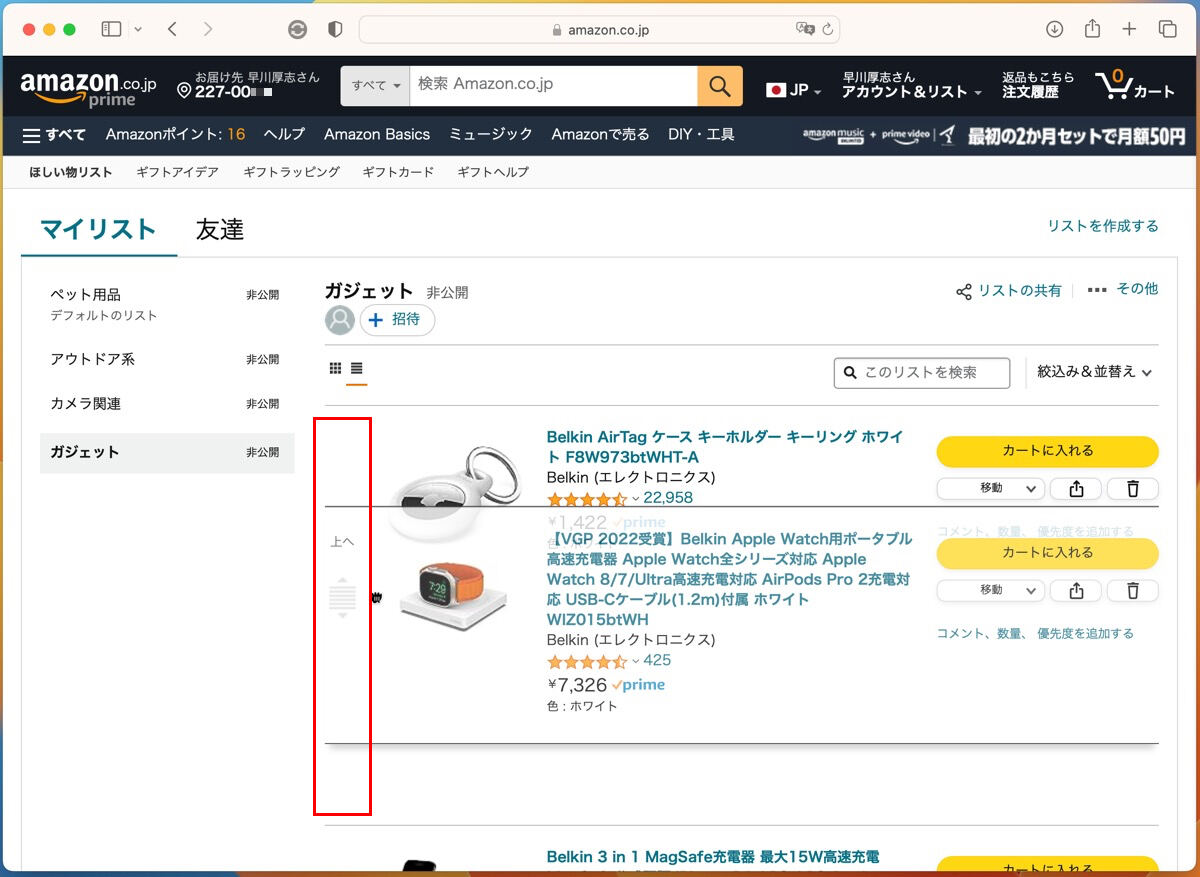Click the Safari share icon in the toolbar

tap(1092, 29)
